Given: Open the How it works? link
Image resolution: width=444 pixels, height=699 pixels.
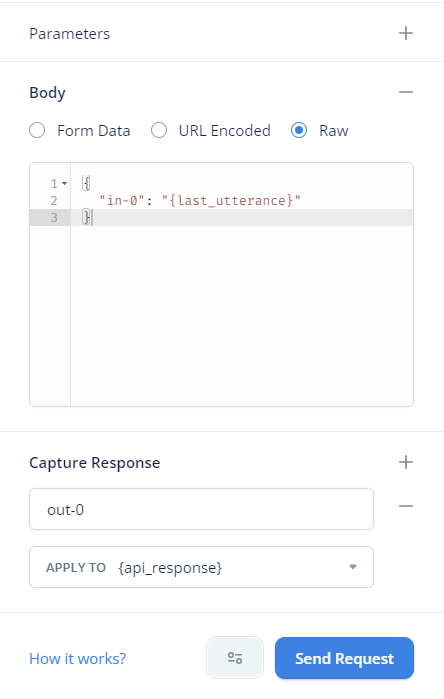Looking at the screenshot, I should pos(78,658).
